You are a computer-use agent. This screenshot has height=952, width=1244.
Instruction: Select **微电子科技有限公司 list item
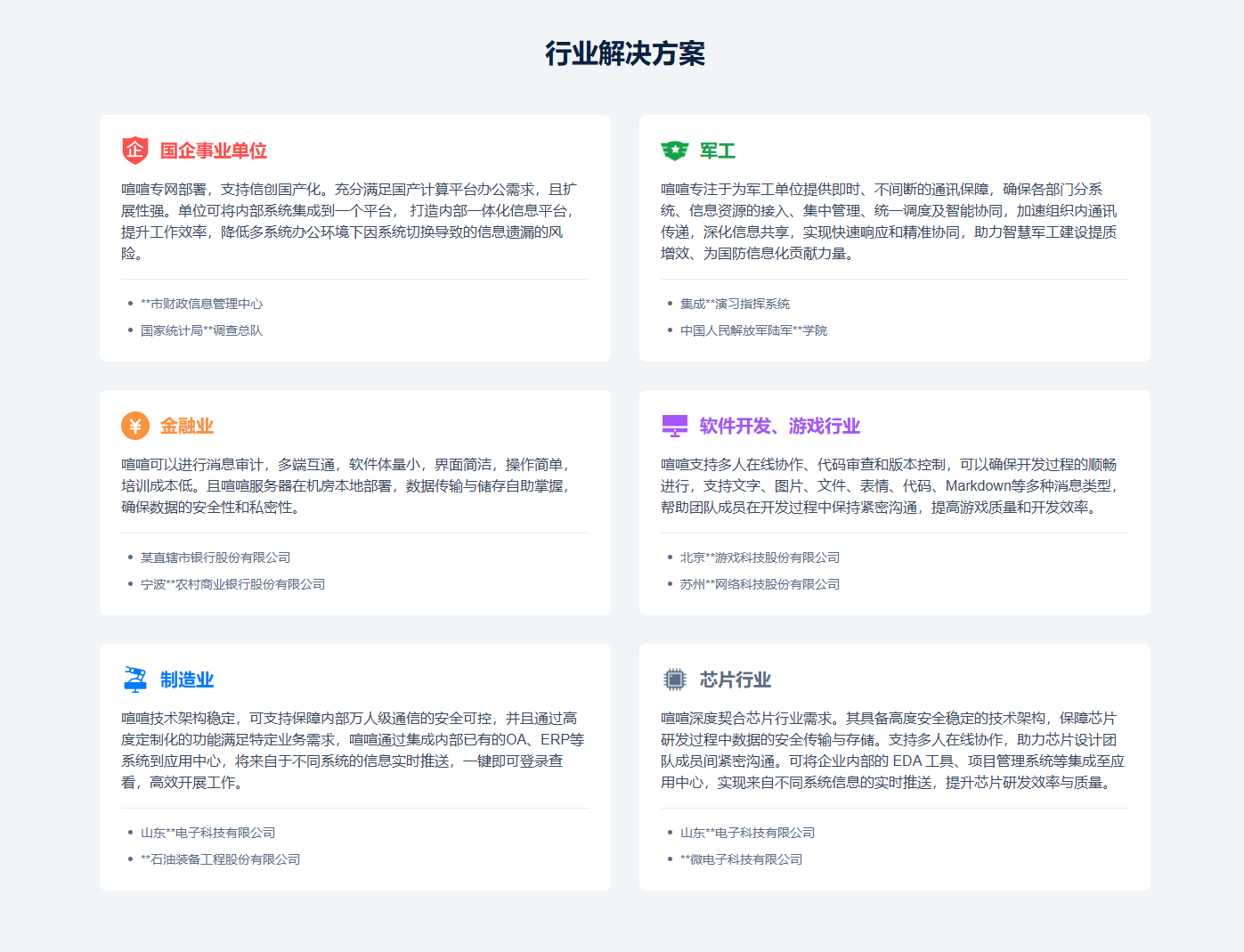[x=741, y=859]
